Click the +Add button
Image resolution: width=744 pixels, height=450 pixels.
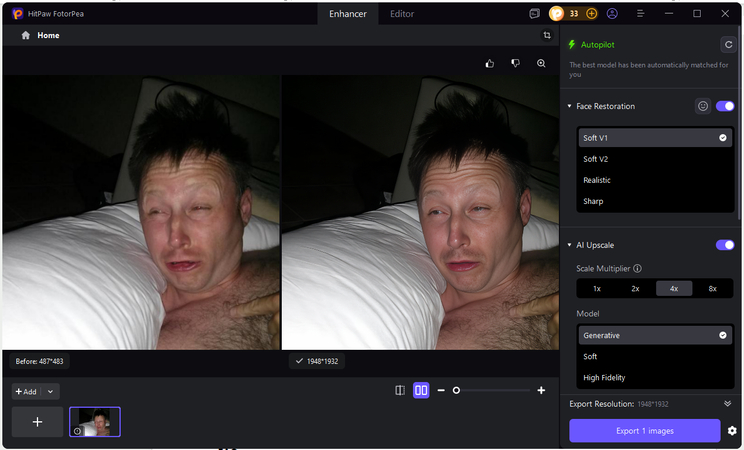tap(26, 392)
